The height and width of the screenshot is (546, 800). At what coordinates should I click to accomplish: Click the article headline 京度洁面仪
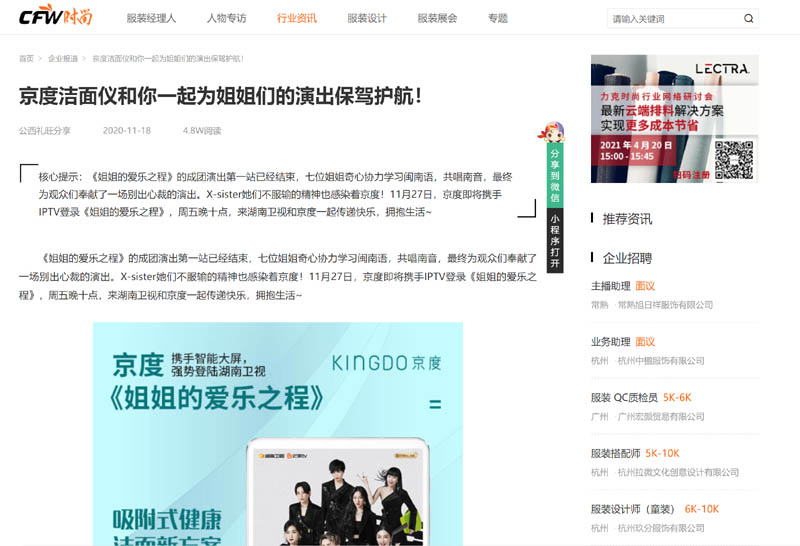pyautogui.click(x=220, y=96)
